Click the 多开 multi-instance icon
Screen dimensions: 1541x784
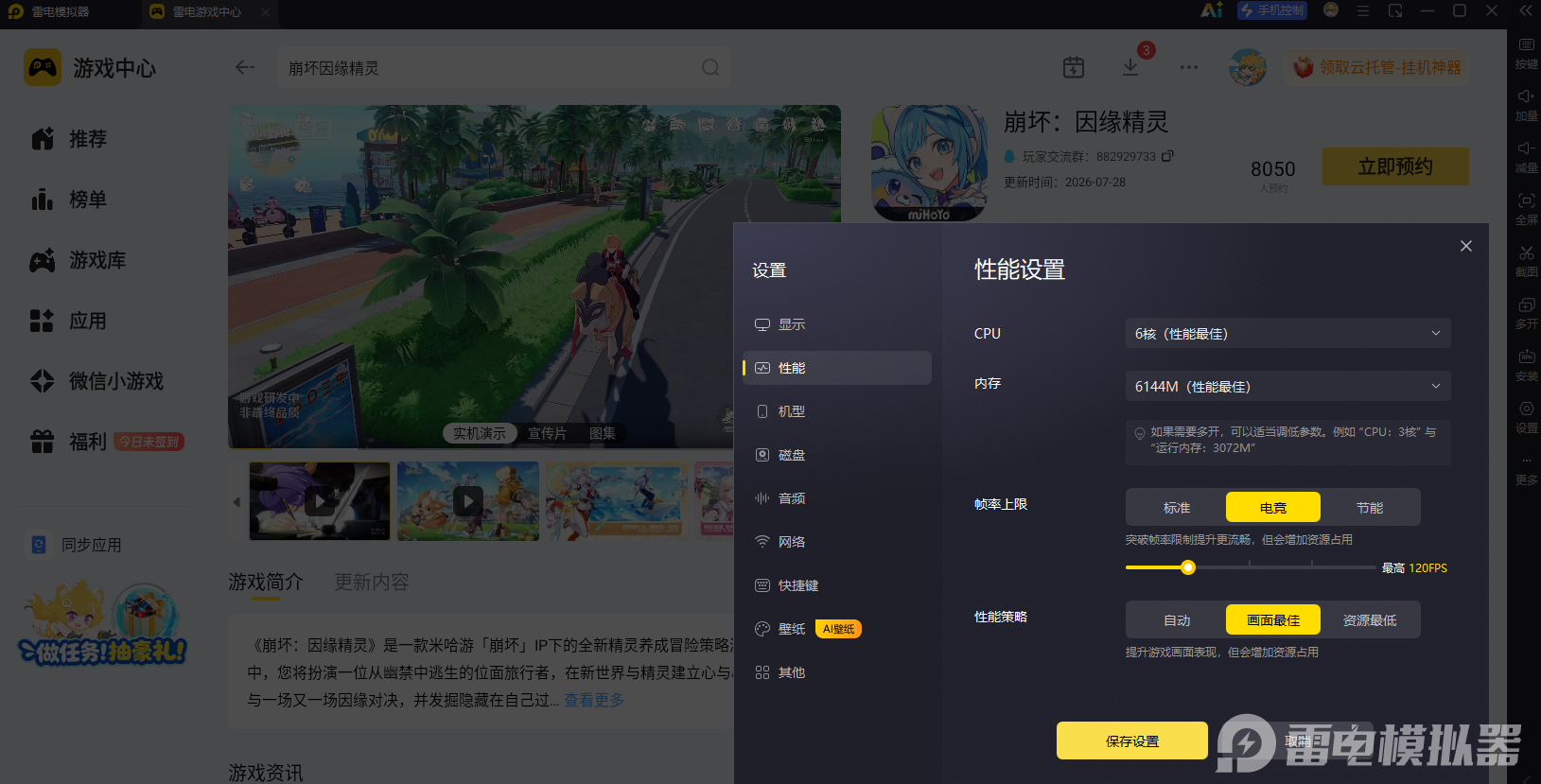[x=1526, y=312]
